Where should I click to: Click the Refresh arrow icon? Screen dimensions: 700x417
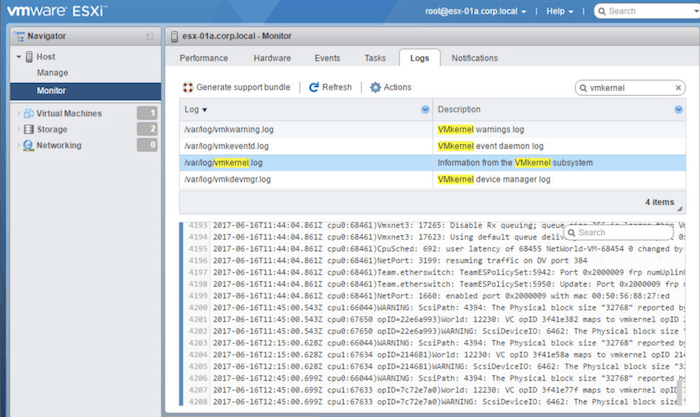(314, 88)
